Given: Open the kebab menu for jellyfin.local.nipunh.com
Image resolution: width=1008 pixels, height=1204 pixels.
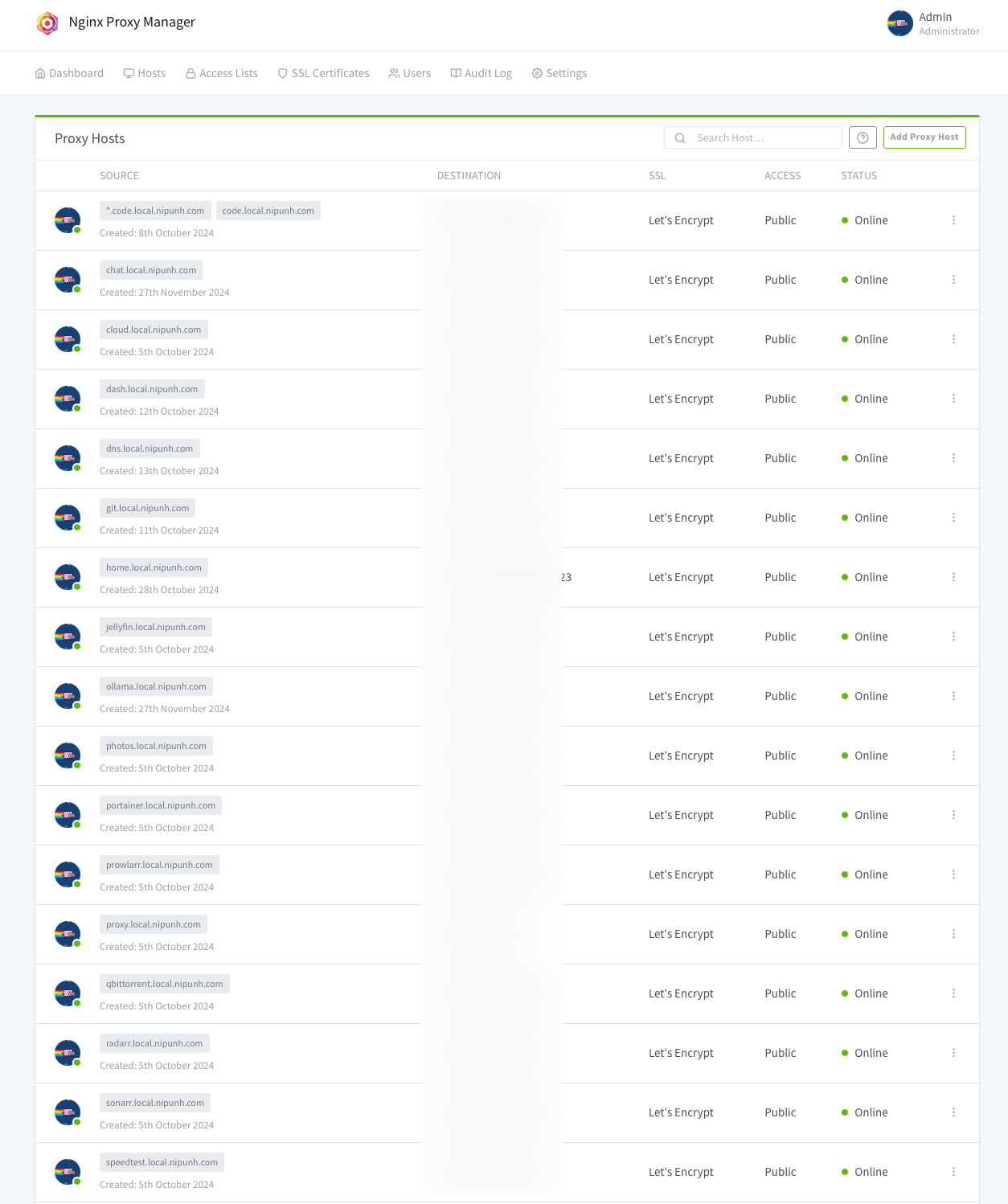Looking at the screenshot, I should pos(954,637).
